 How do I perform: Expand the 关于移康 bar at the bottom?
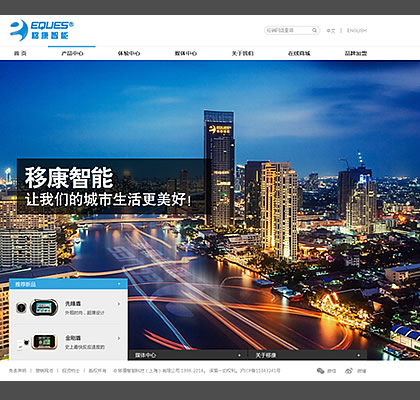358,355
